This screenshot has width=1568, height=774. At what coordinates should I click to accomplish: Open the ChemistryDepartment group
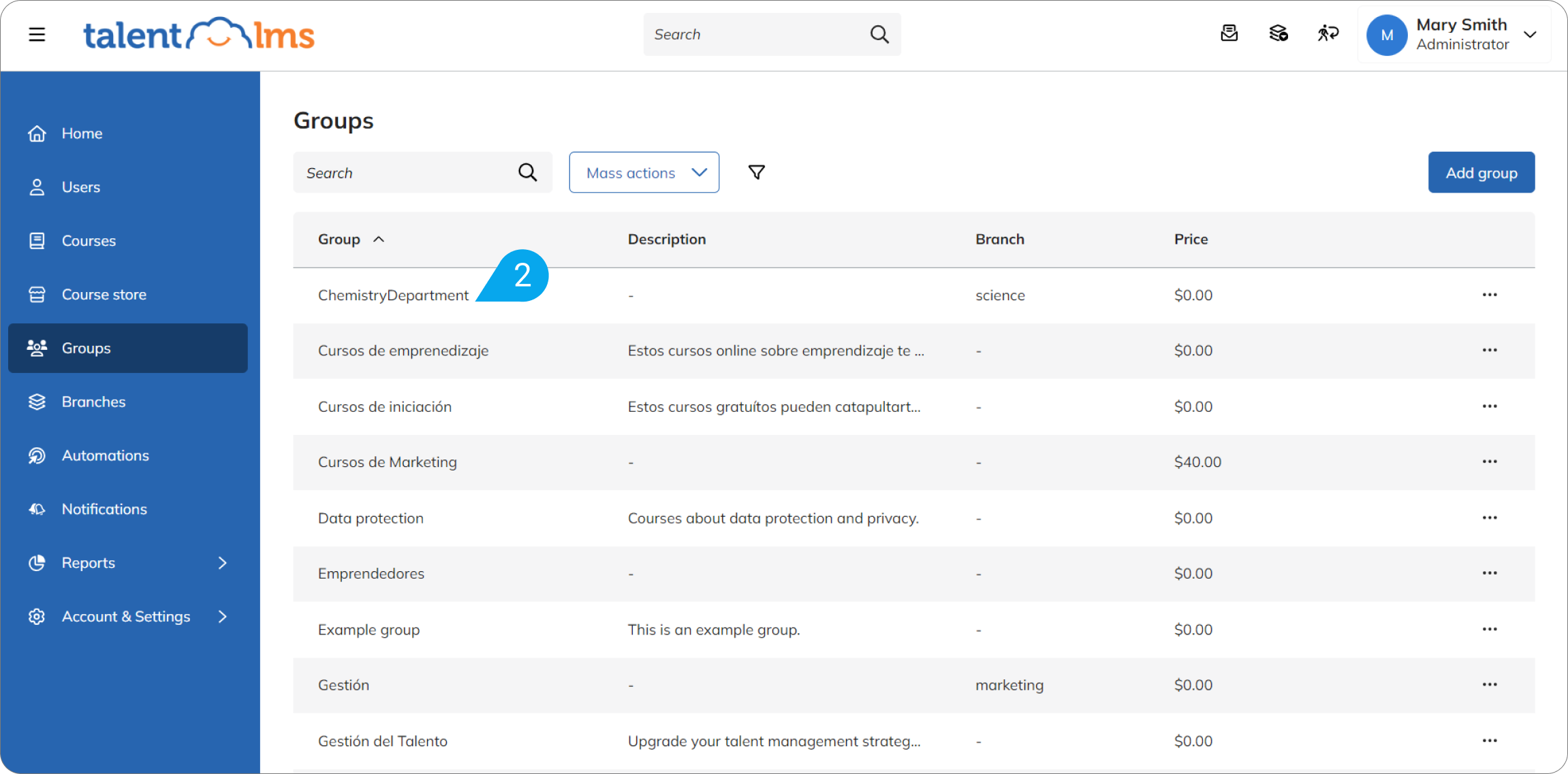pos(393,295)
